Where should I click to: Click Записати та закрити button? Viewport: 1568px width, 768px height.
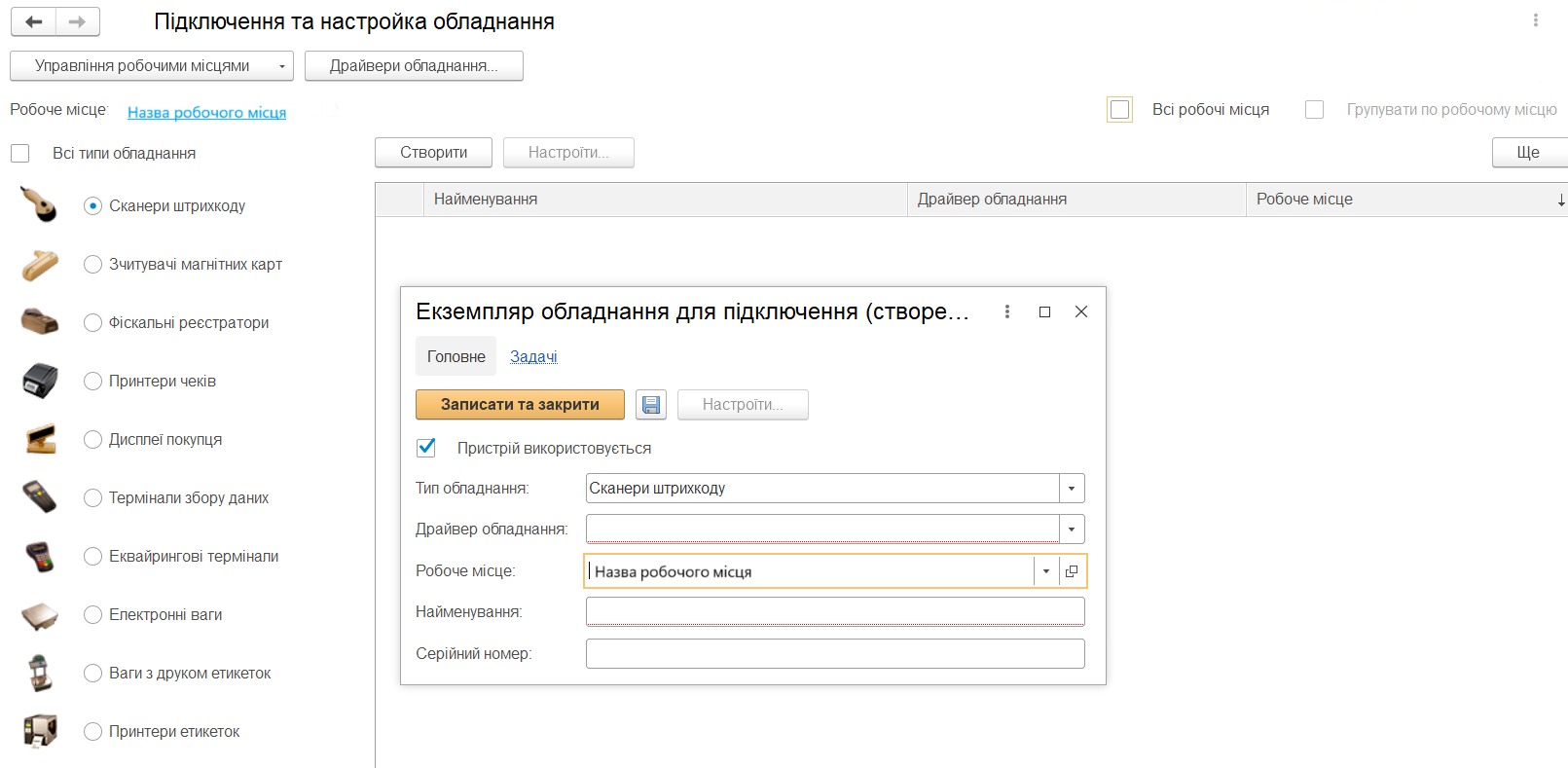pyautogui.click(x=520, y=405)
